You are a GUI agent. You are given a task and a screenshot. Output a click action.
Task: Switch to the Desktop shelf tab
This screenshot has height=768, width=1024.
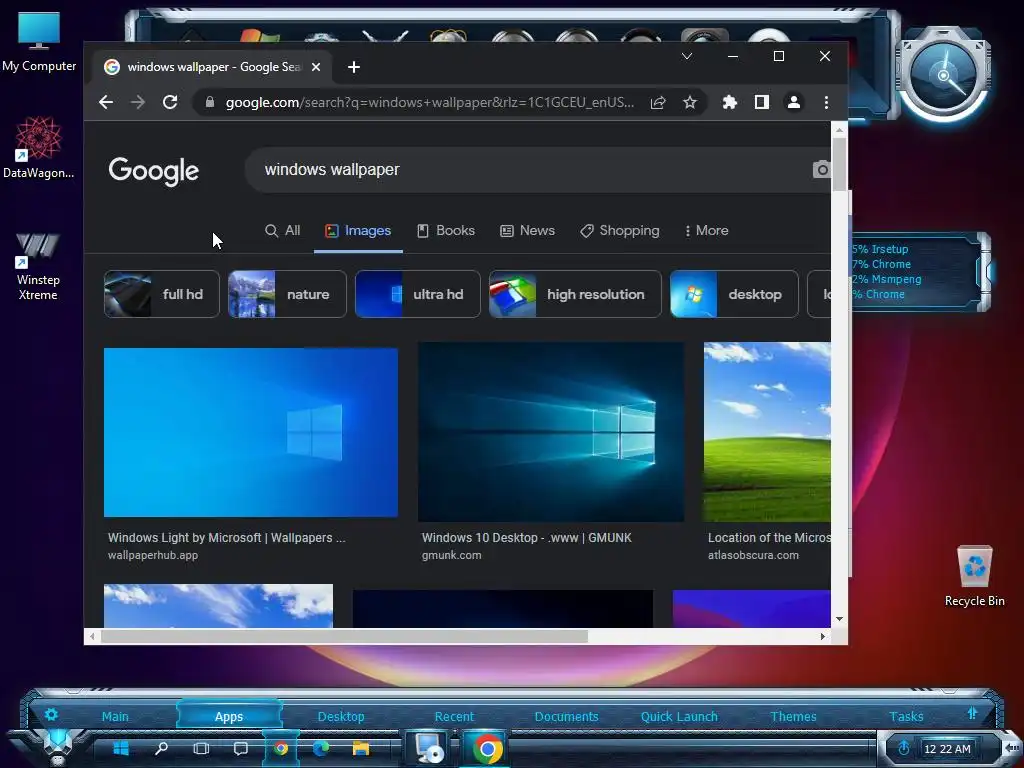tap(341, 716)
